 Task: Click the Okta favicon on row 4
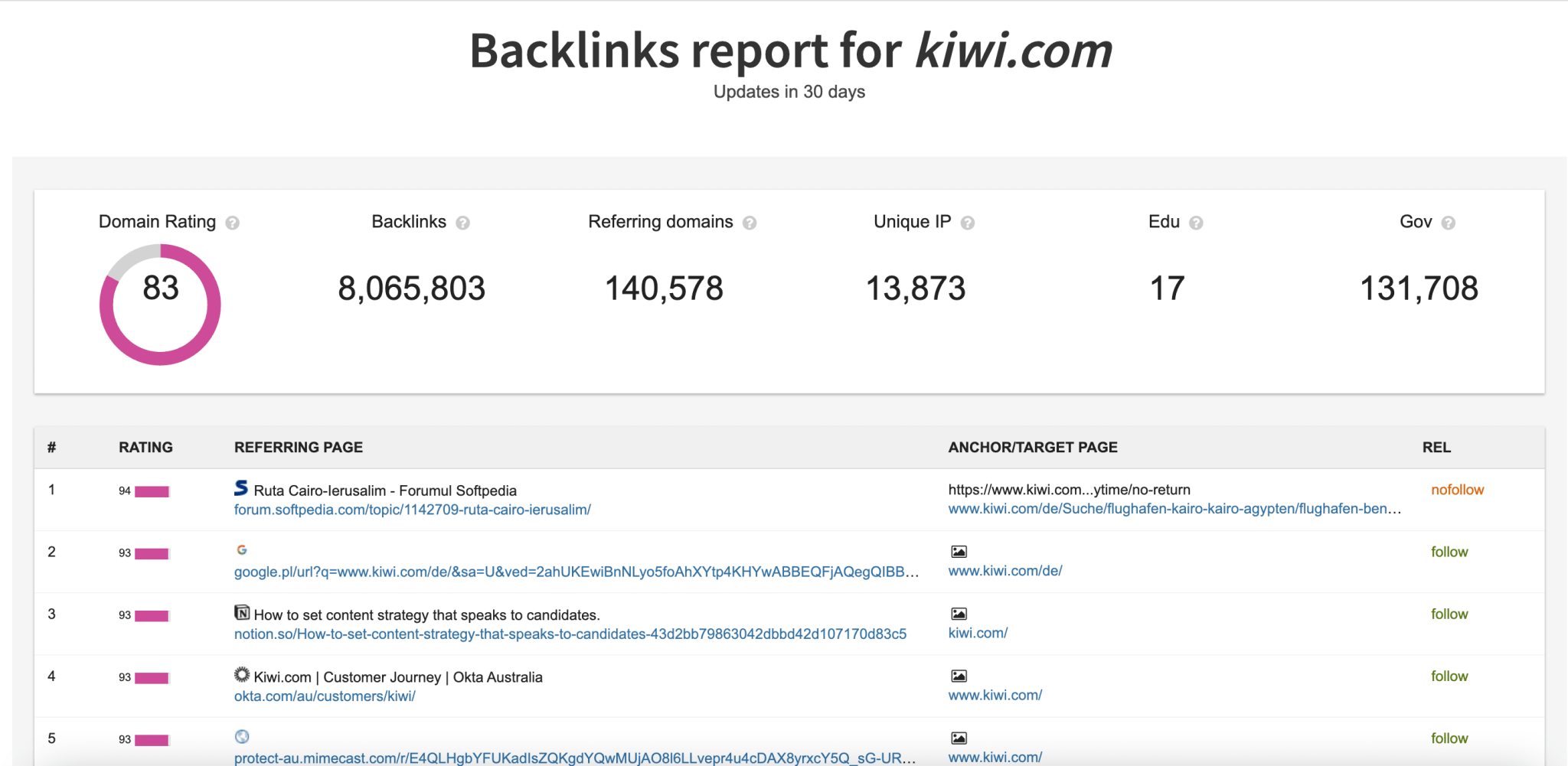point(241,674)
